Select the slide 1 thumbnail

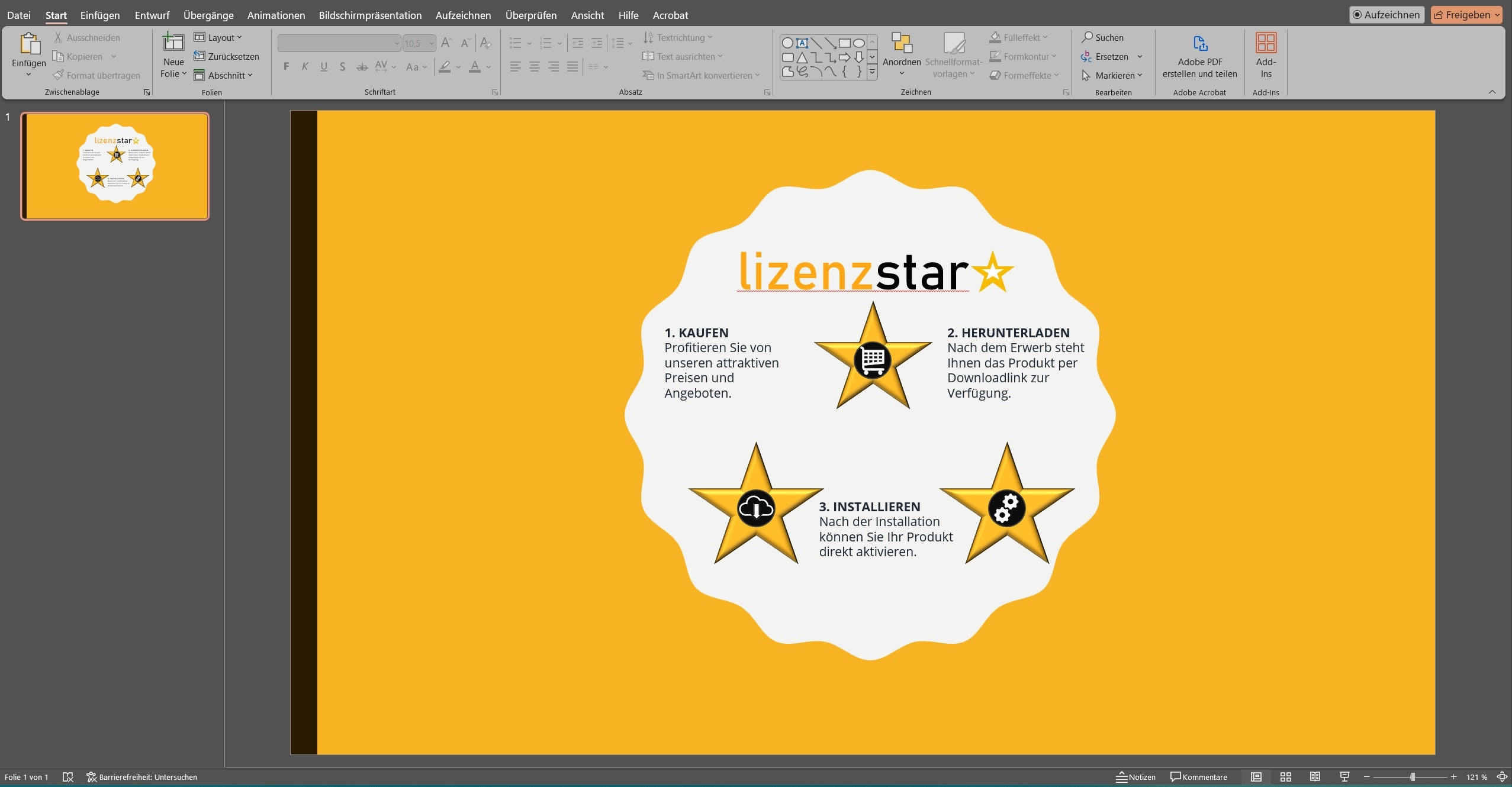point(114,166)
